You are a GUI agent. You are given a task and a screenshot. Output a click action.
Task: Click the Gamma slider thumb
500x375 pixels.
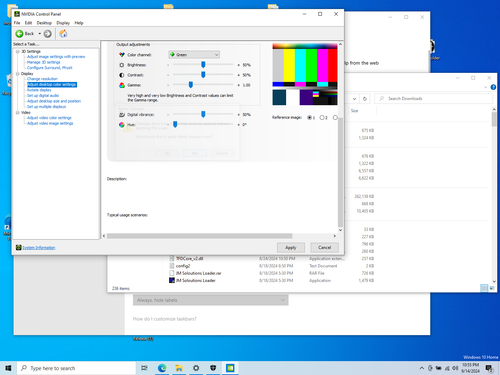point(191,85)
